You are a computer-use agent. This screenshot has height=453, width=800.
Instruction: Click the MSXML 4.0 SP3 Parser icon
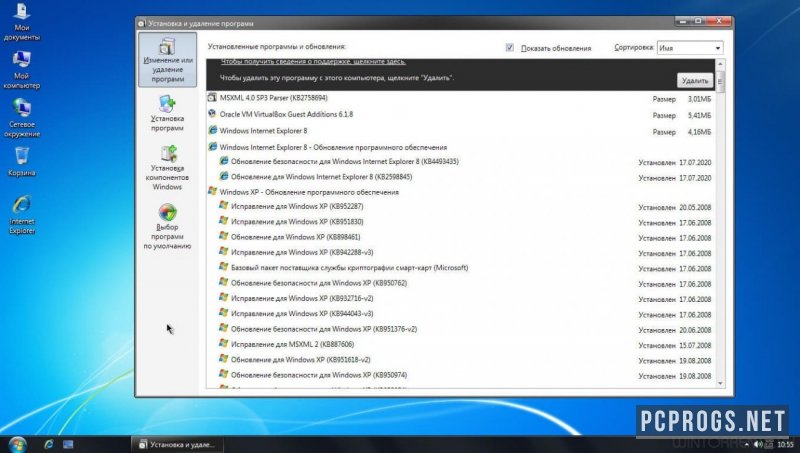tap(212, 97)
